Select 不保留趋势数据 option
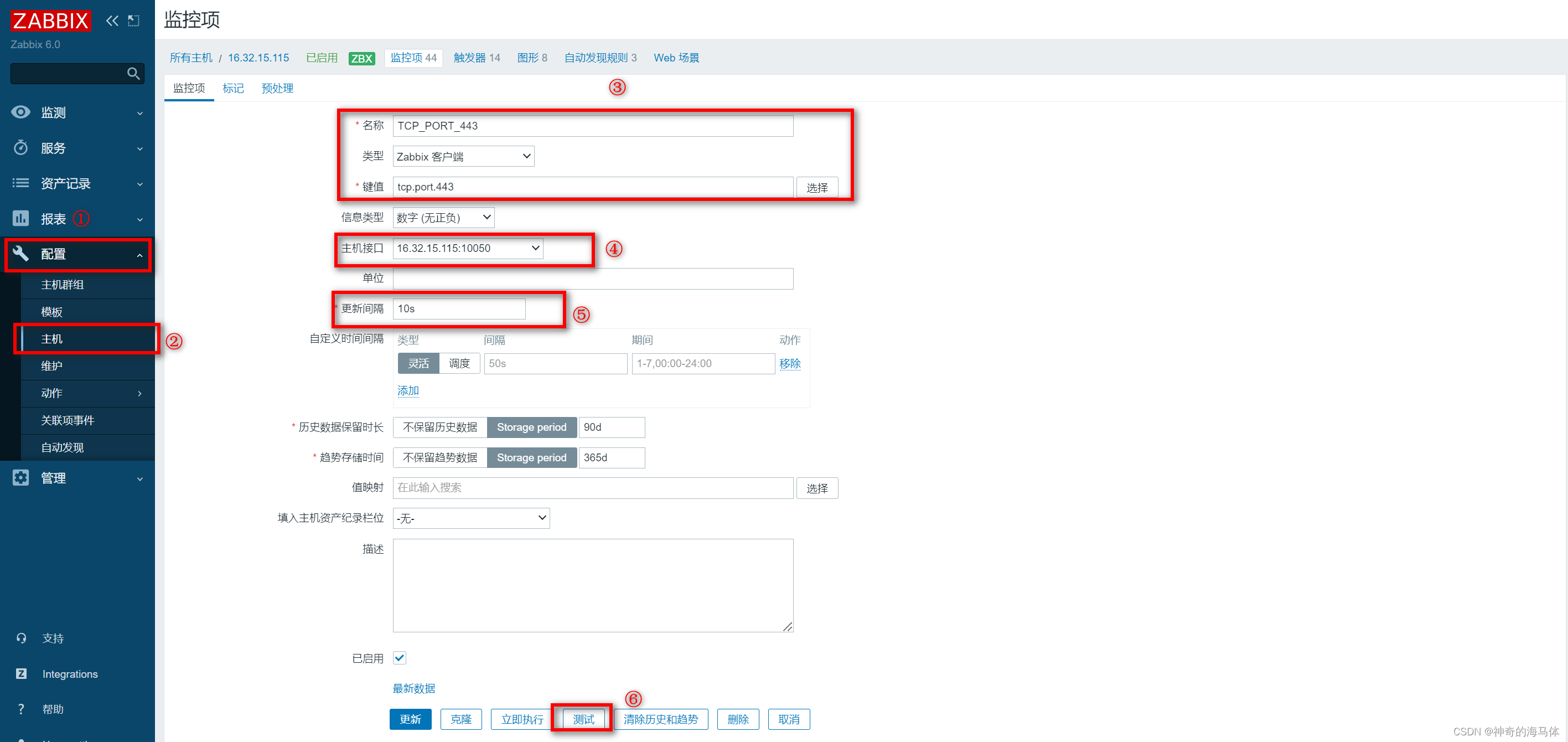This screenshot has height=742, width=1568. [439, 457]
